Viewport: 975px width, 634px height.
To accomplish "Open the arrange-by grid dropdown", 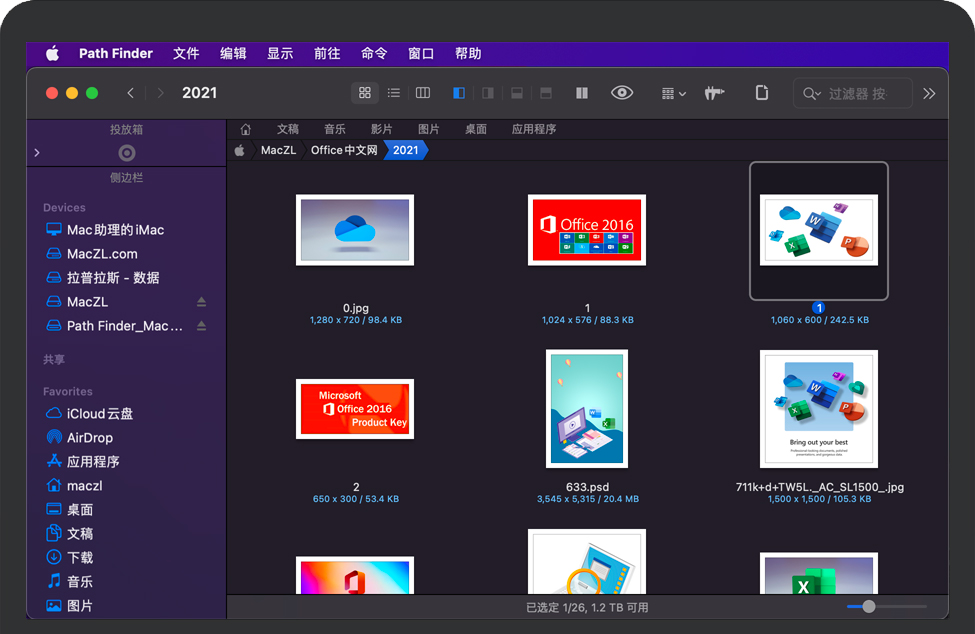I will point(674,93).
